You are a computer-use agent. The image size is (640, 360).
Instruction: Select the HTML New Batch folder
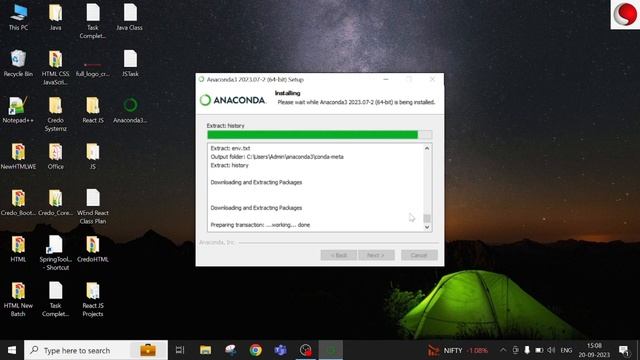coord(18,299)
